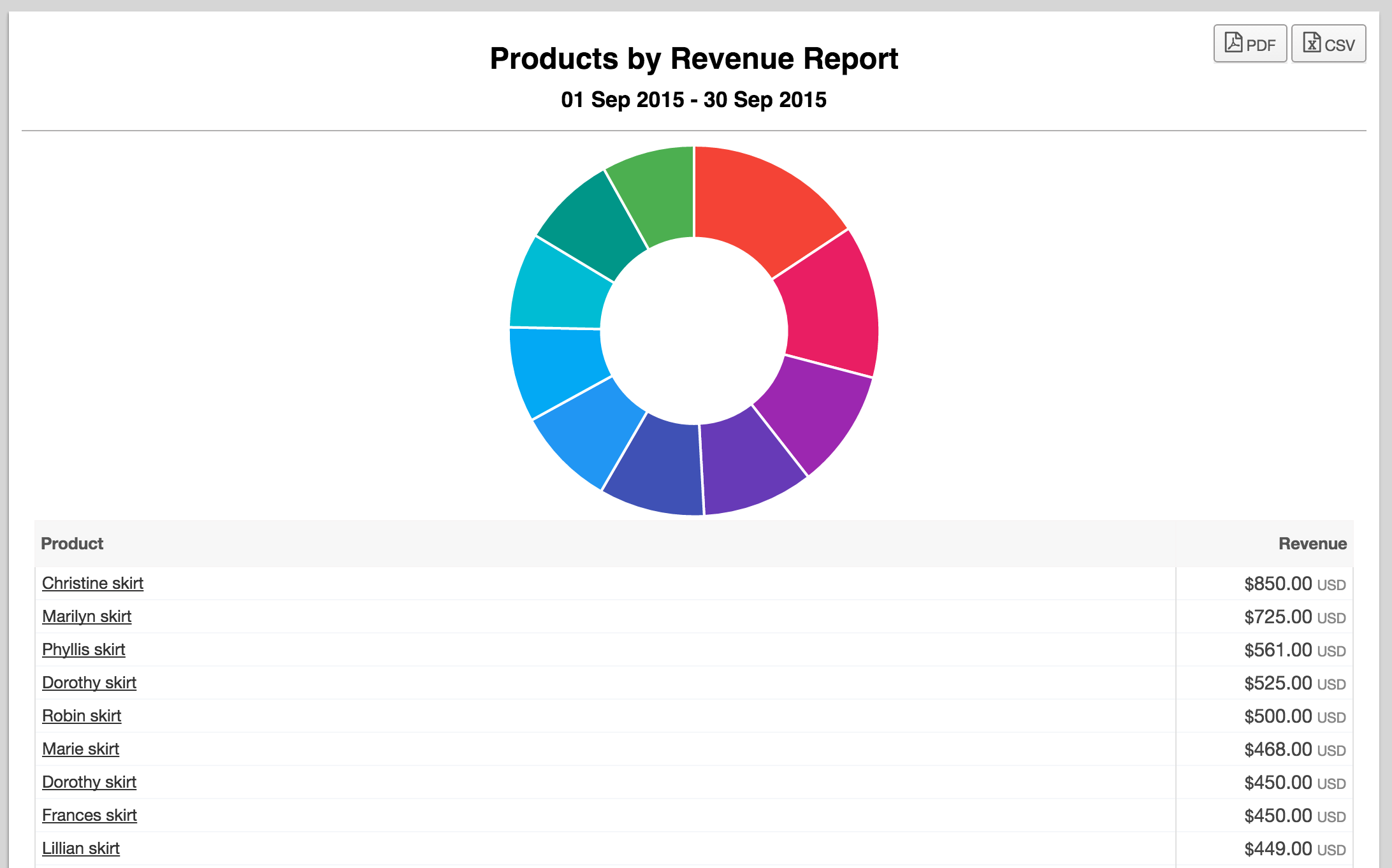Open the Marie skirt product link
The width and height of the screenshot is (1392, 868).
[80, 749]
